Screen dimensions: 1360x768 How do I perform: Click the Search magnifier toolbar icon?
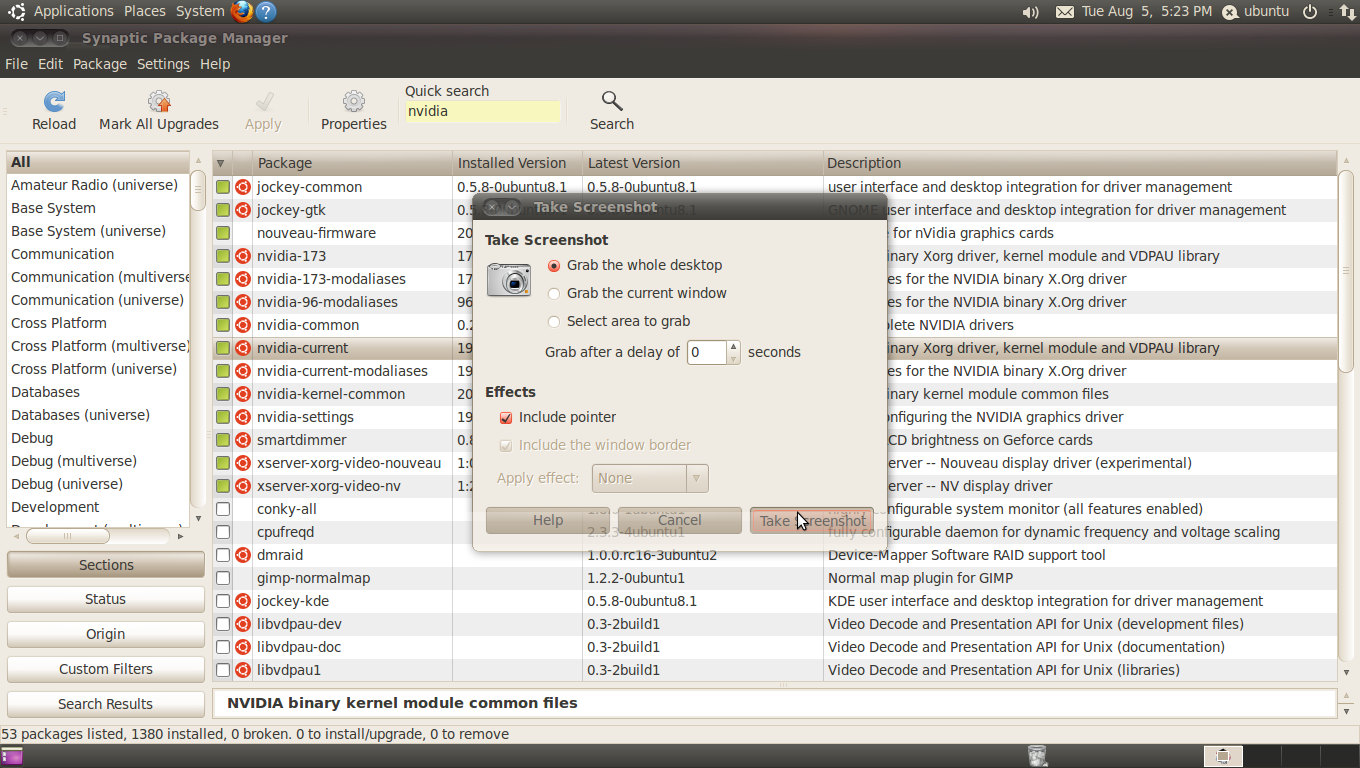click(x=612, y=101)
